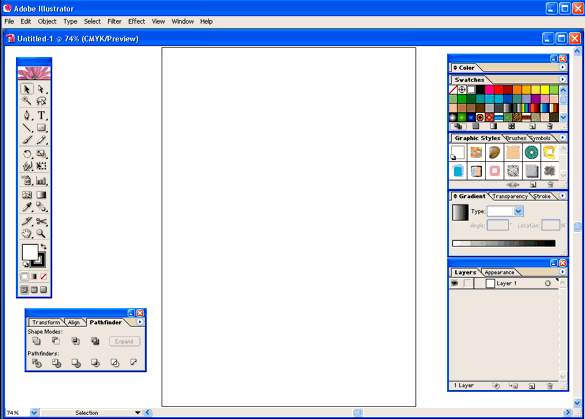Screen dimensions: 585x419
Task: Choose the Blend tool
Action: click(x=41, y=207)
